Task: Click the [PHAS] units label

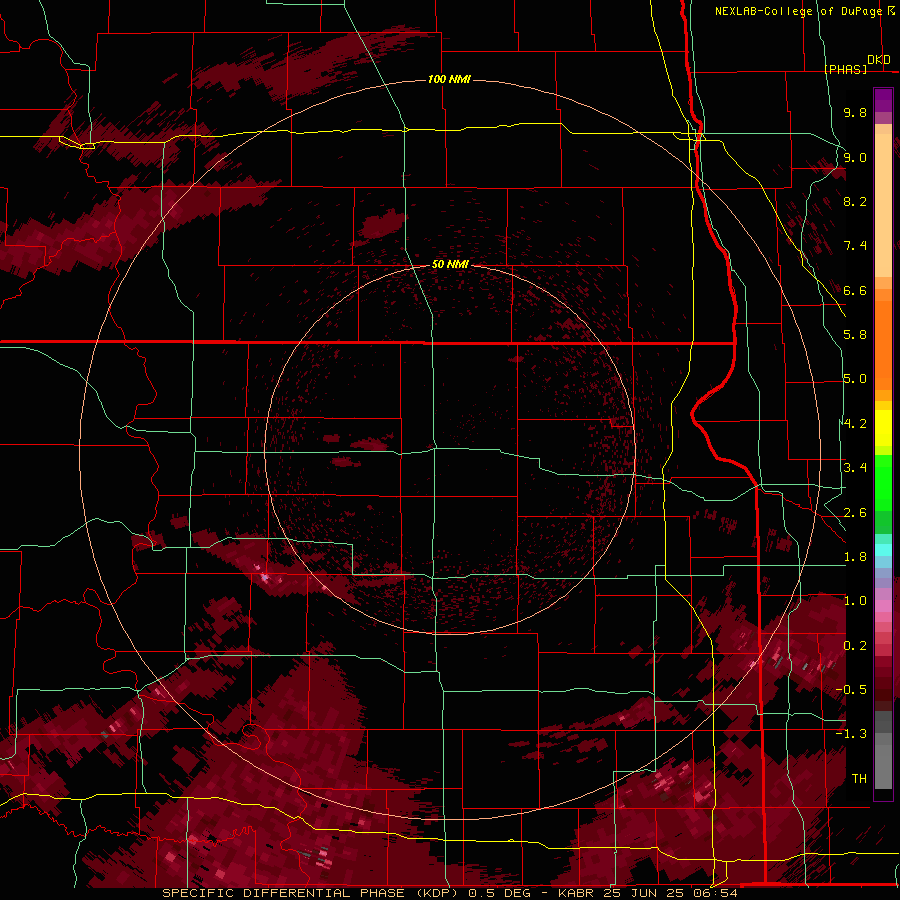Action: tap(845, 69)
